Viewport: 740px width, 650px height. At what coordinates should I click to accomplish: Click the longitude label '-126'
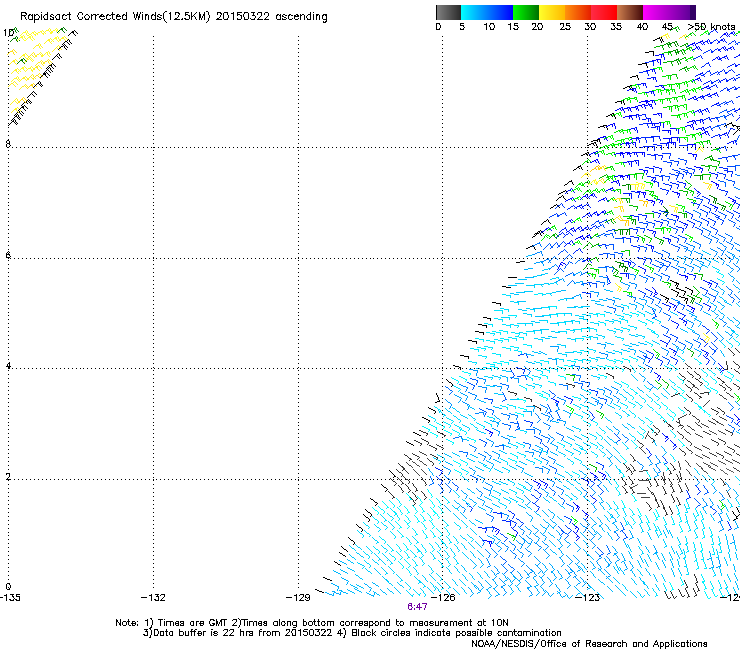[443, 598]
